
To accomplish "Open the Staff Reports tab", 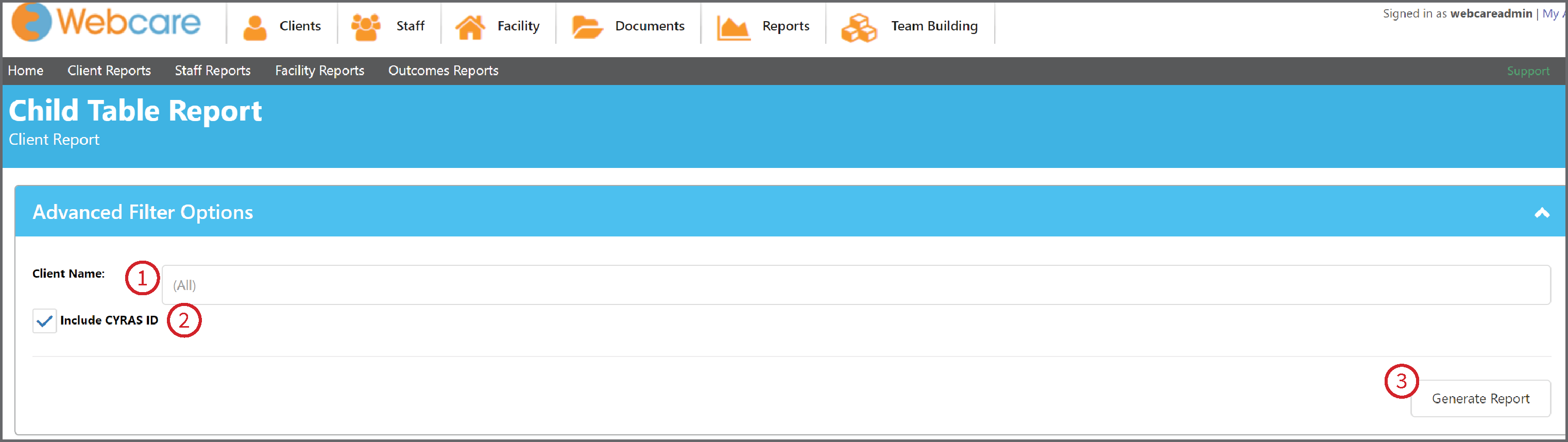I will [x=212, y=71].
